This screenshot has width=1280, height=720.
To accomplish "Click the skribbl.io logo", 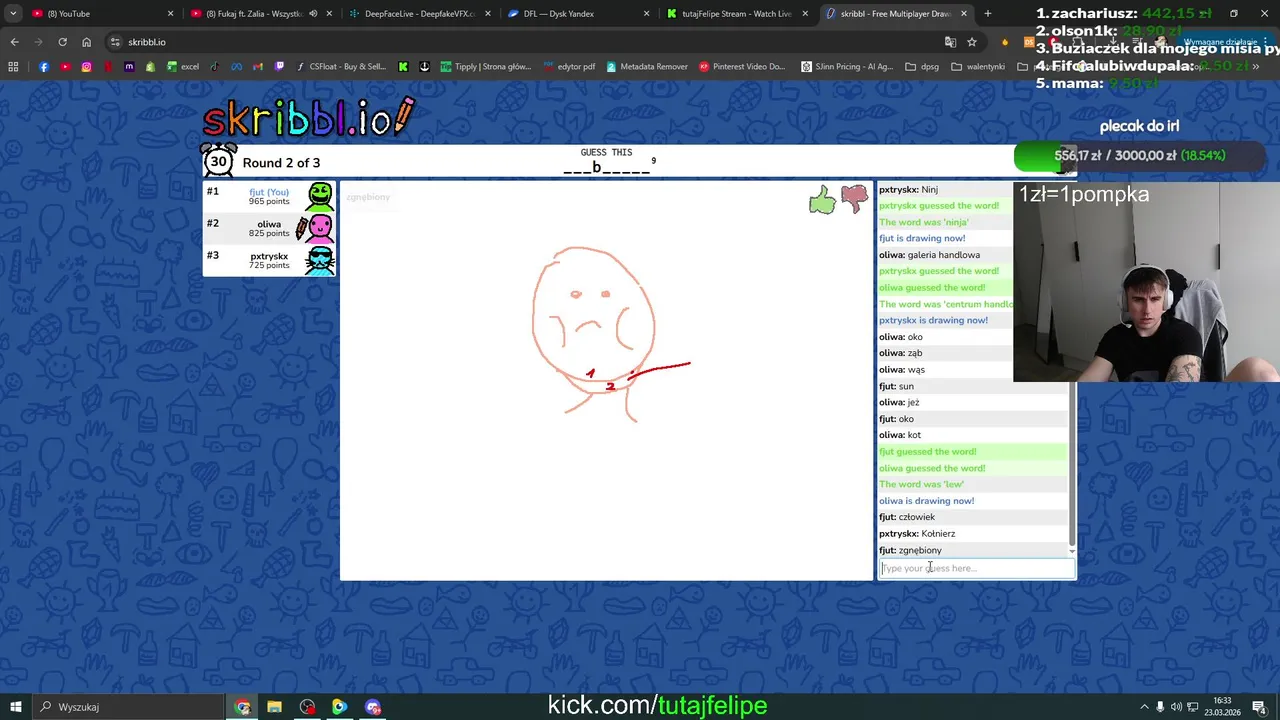I will point(308,118).
